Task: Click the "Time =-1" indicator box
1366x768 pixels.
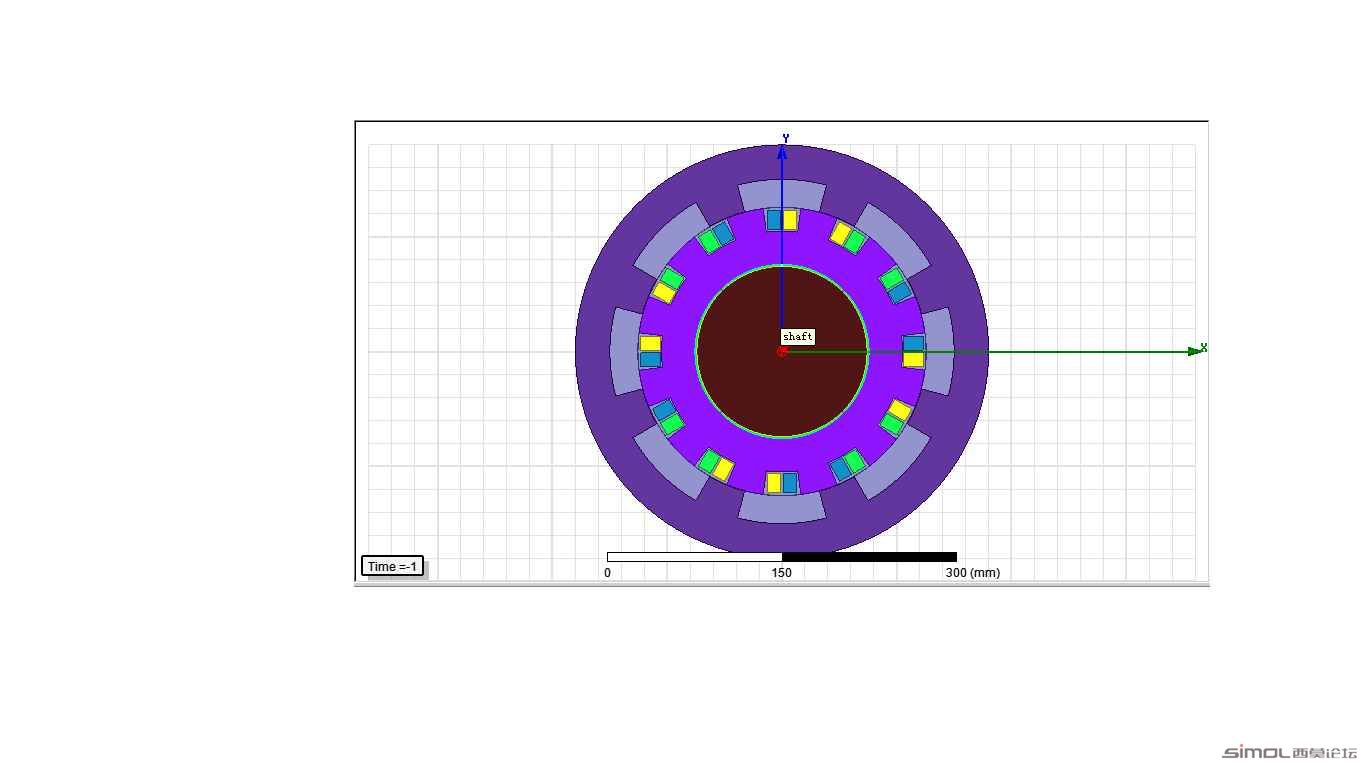Action: pos(392,567)
